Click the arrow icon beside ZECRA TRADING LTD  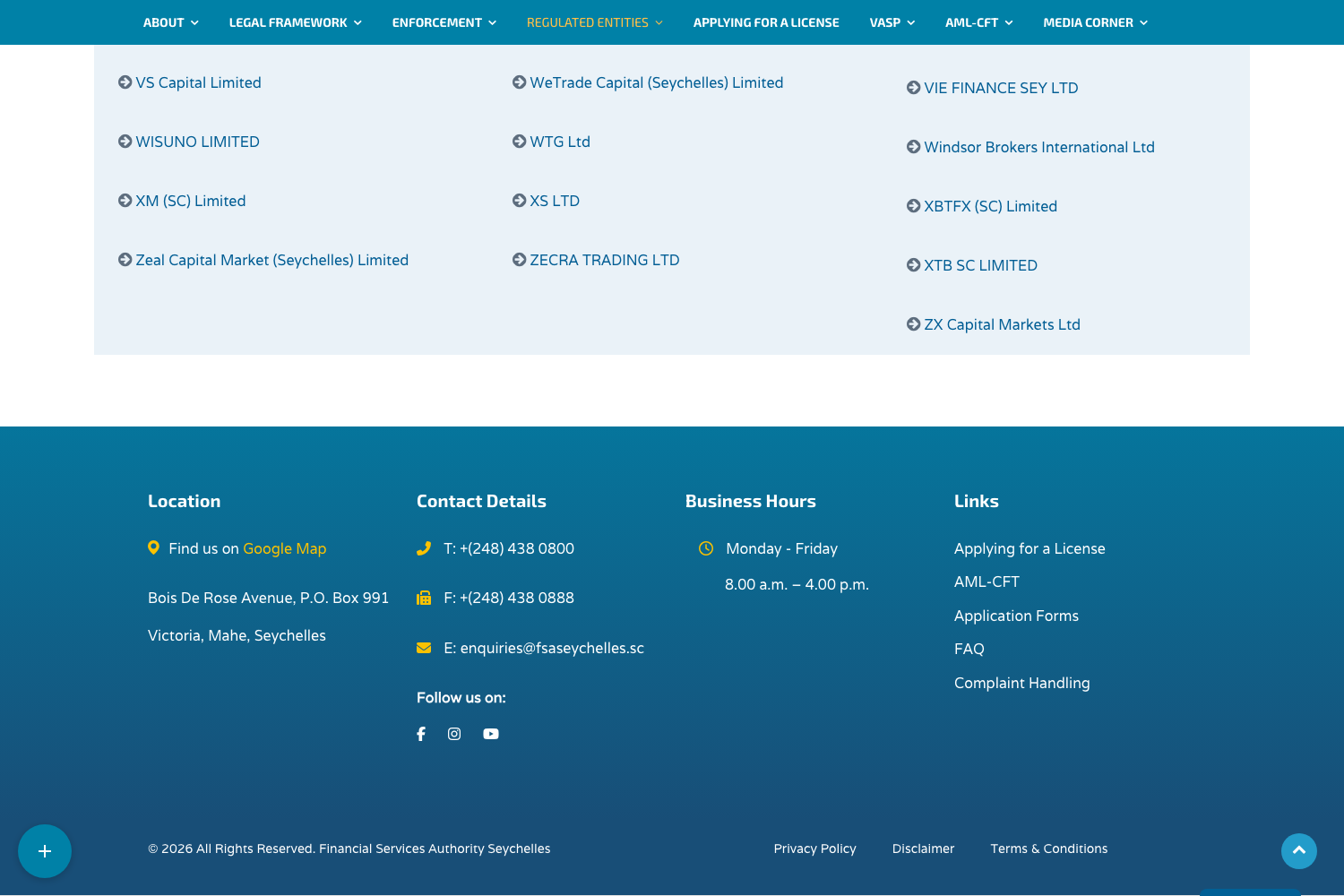pos(520,260)
